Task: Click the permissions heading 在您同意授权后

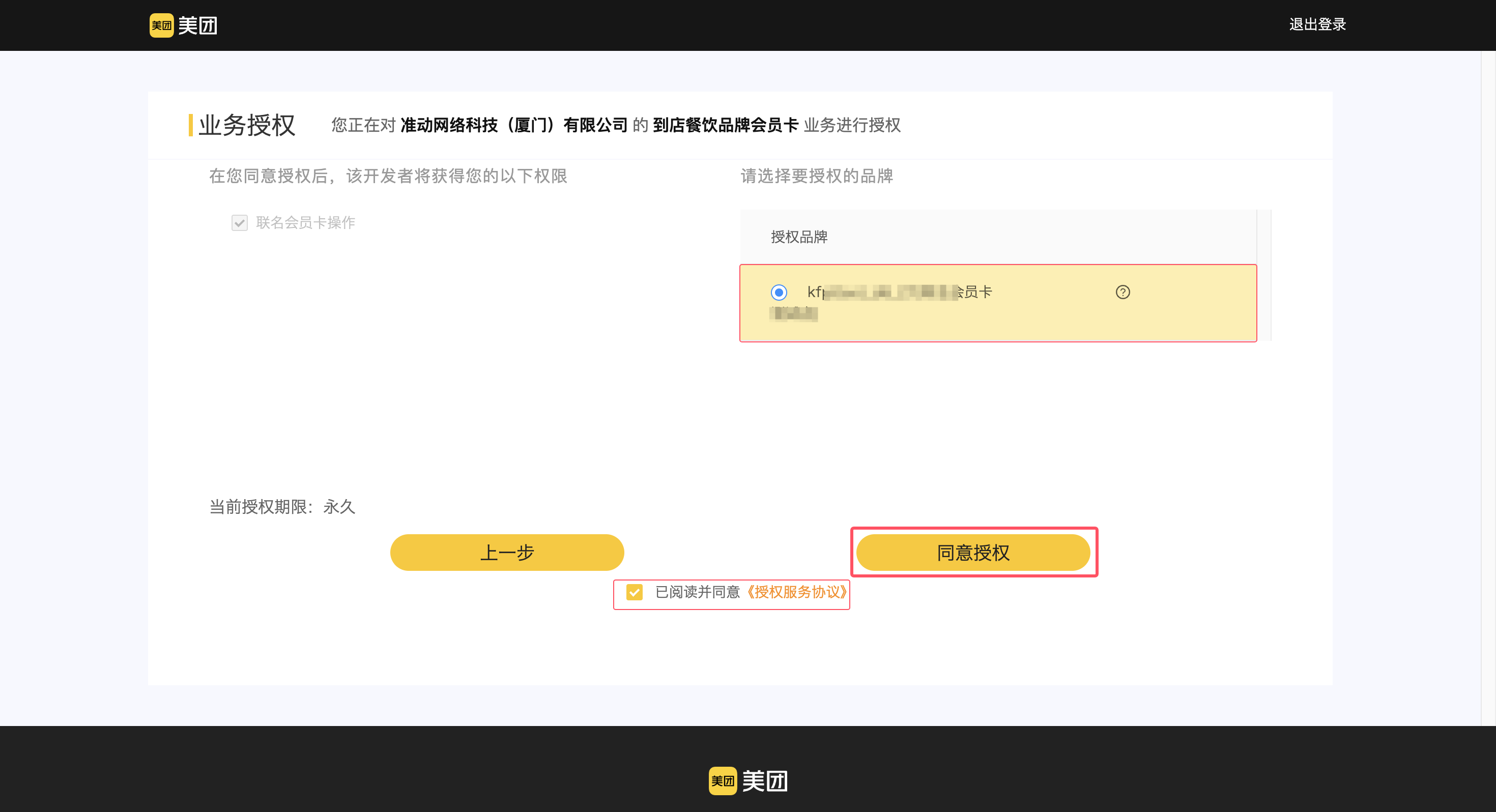Action: (388, 176)
